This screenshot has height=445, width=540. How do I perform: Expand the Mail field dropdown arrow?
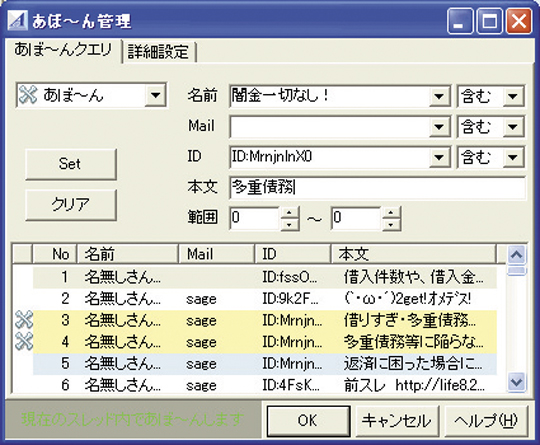pos(439,127)
